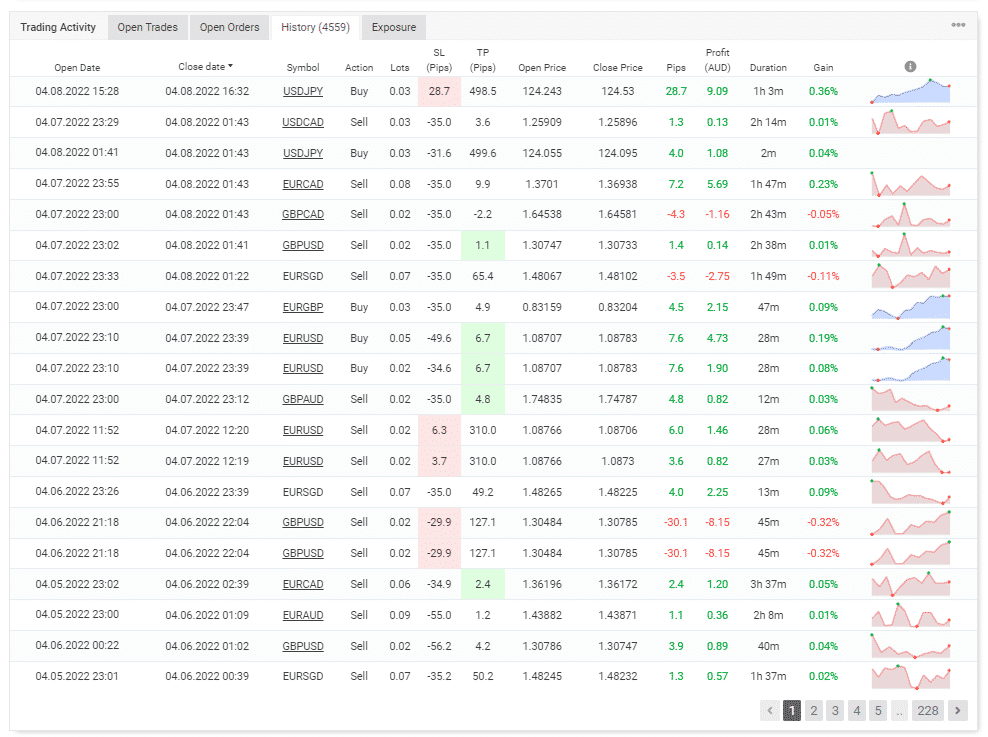
Task: Open the Exposure tab
Action: pos(394,27)
